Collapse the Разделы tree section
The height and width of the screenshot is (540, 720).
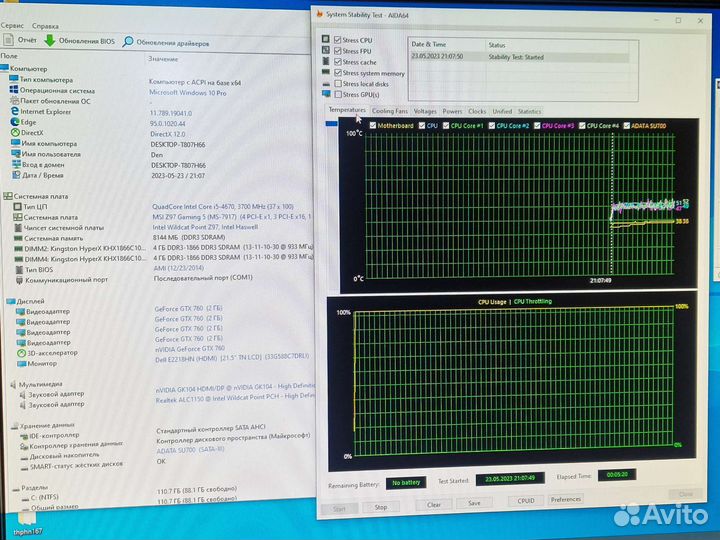click(16, 489)
